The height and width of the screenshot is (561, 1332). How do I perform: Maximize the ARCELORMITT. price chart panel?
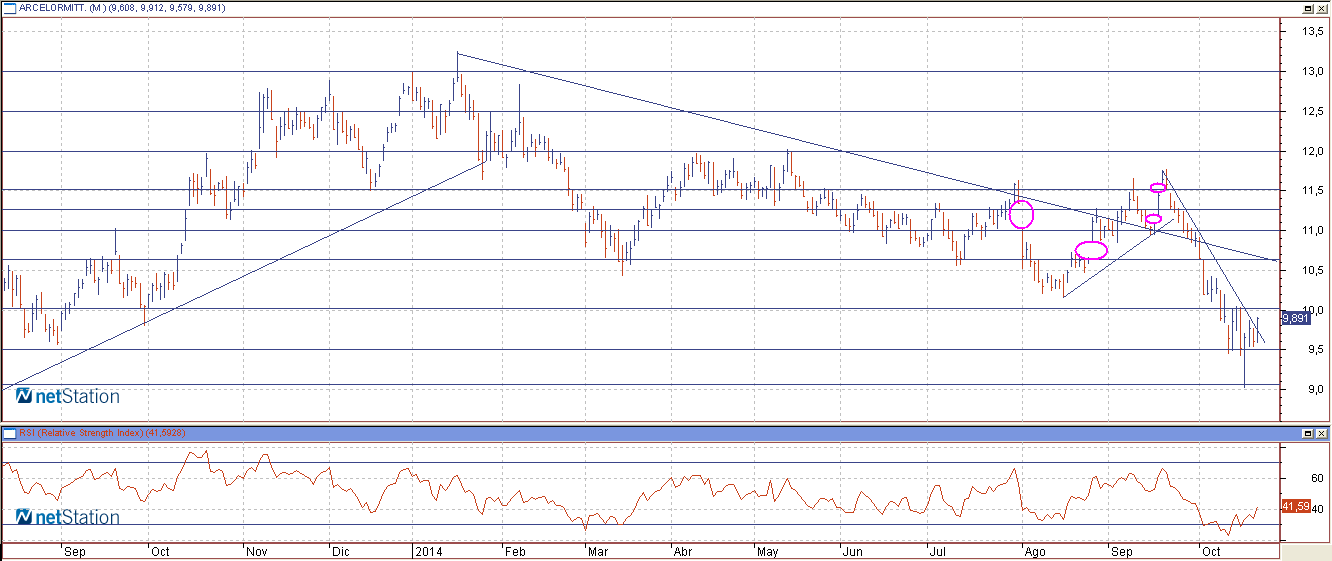pos(1307,7)
